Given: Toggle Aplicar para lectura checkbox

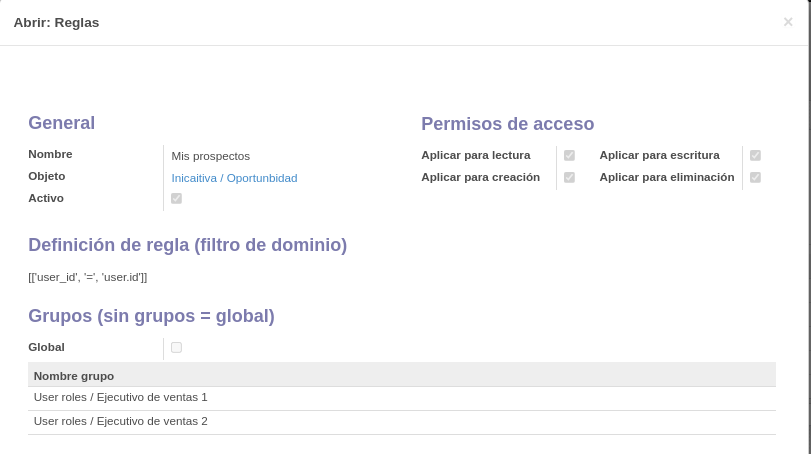Looking at the screenshot, I should tap(569, 156).
